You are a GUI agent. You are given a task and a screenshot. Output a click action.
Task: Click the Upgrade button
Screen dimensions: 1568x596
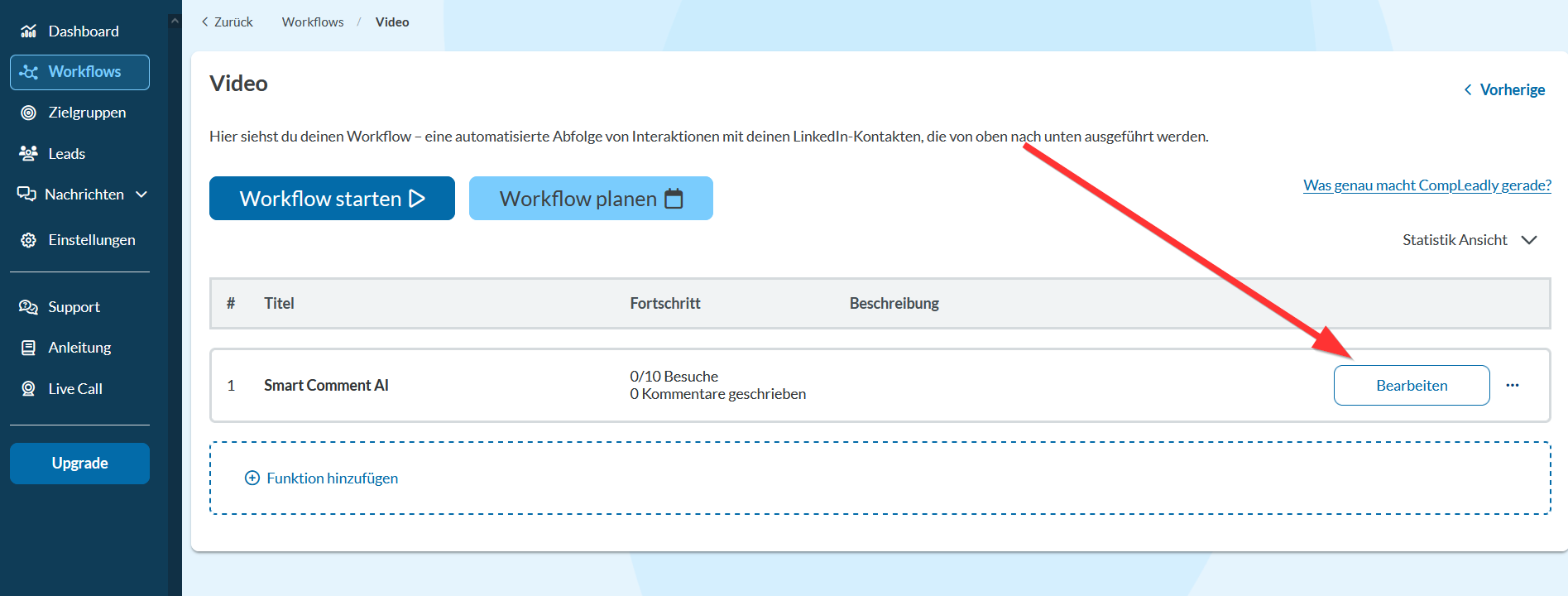point(79,464)
